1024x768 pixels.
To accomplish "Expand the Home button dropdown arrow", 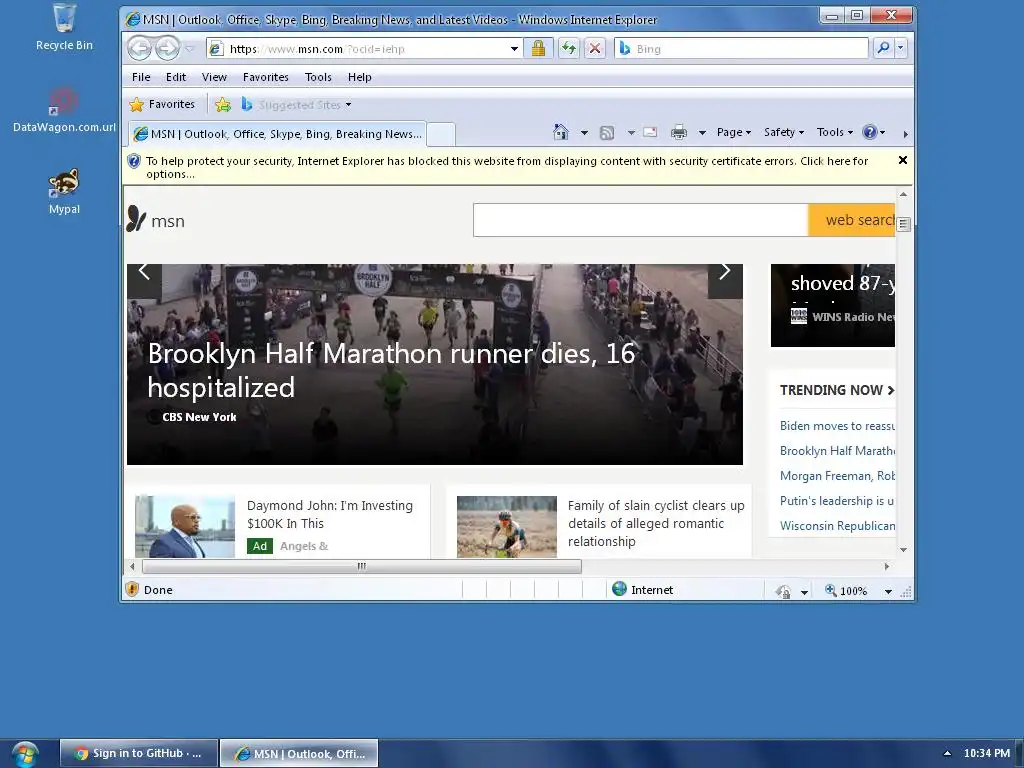I will 584,133.
